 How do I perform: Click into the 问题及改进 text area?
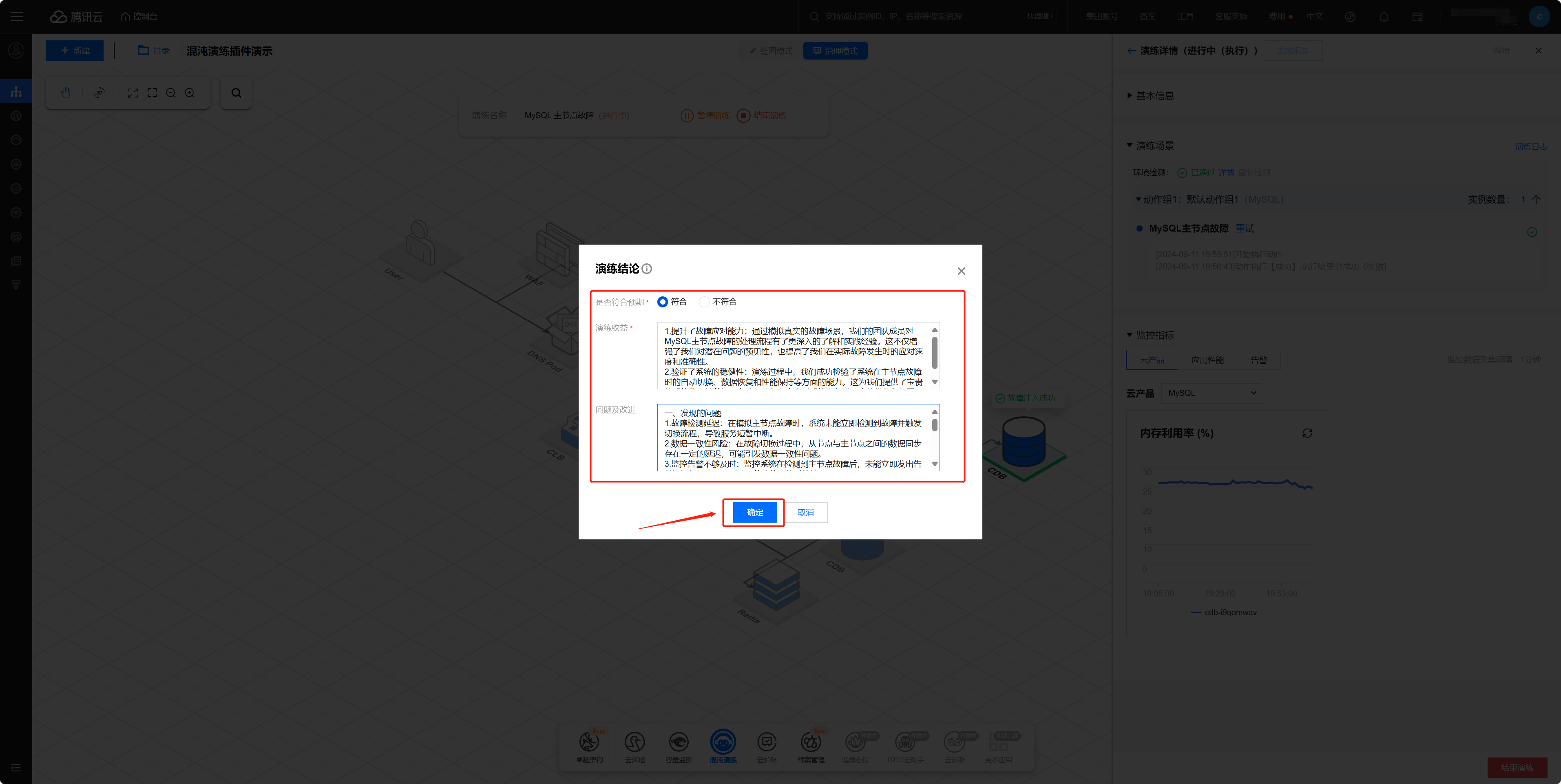click(798, 437)
